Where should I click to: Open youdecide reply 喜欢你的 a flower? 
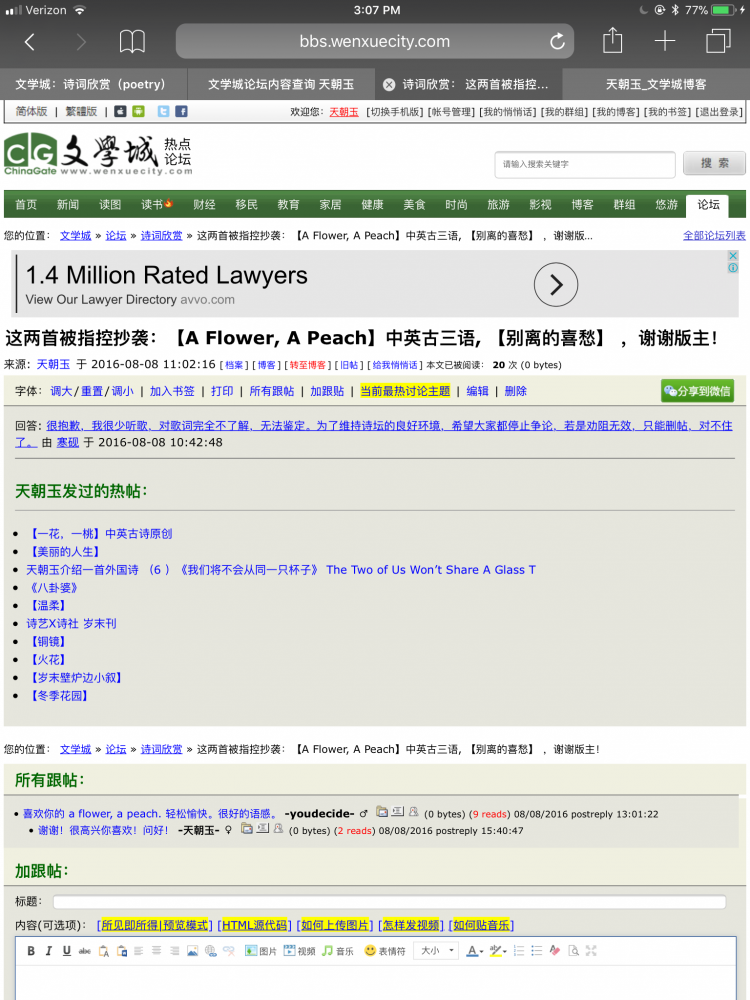pyautogui.click(x=150, y=814)
